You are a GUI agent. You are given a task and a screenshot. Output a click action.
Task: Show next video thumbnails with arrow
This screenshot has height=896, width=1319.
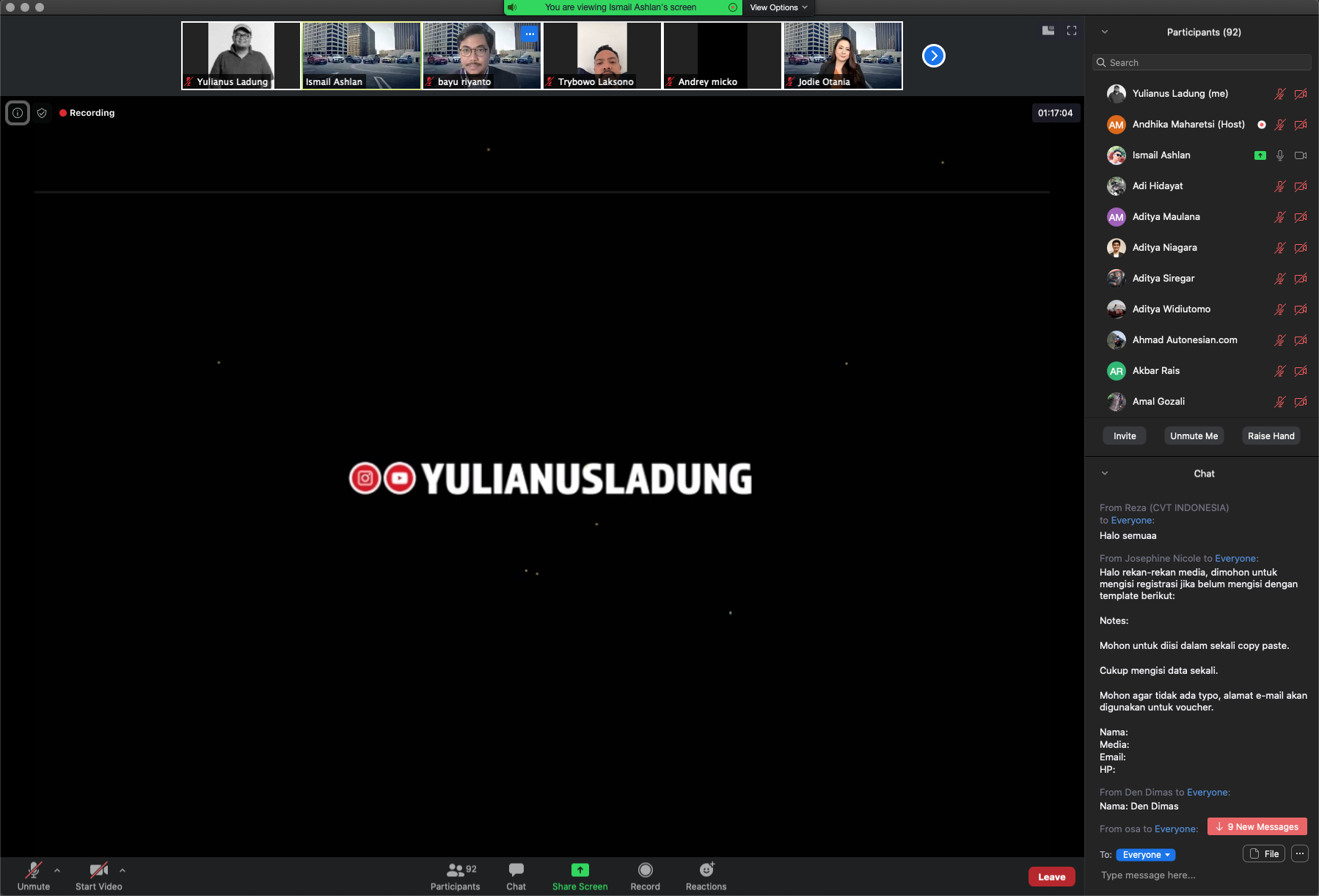tap(933, 56)
